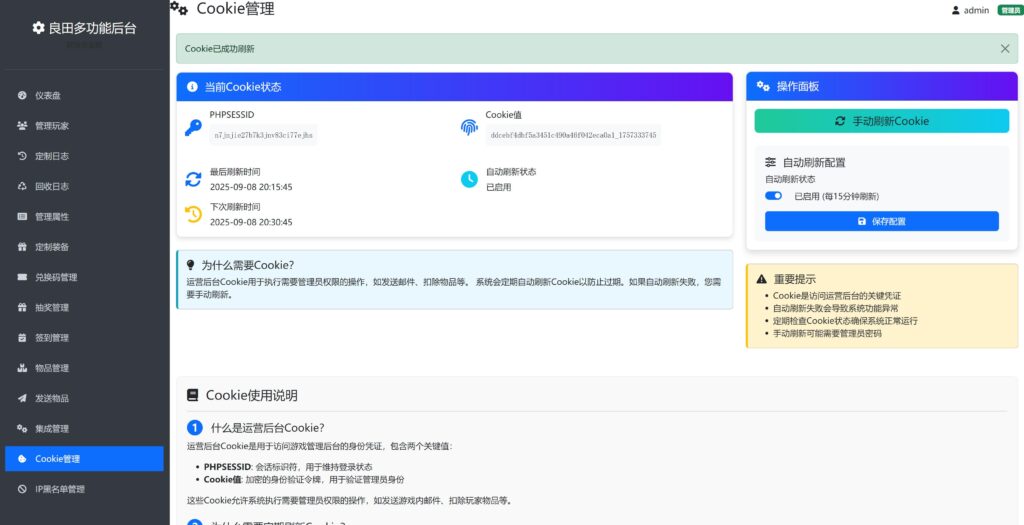This screenshot has height=525, width=1024.
Task: Select the Cookie管理 sidebar item
Action: coord(57,459)
